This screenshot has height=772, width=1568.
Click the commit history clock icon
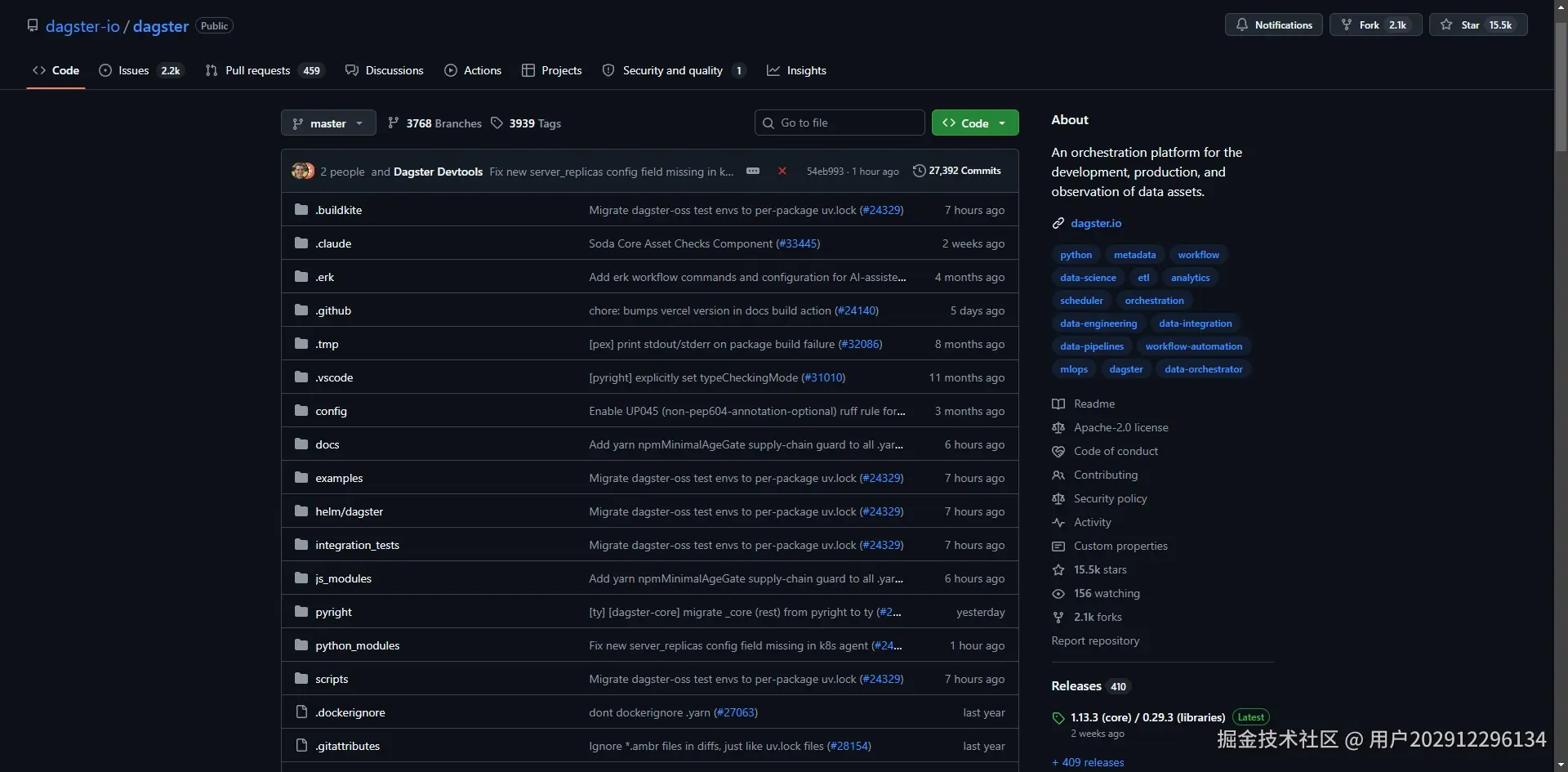pyautogui.click(x=919, y=171)
